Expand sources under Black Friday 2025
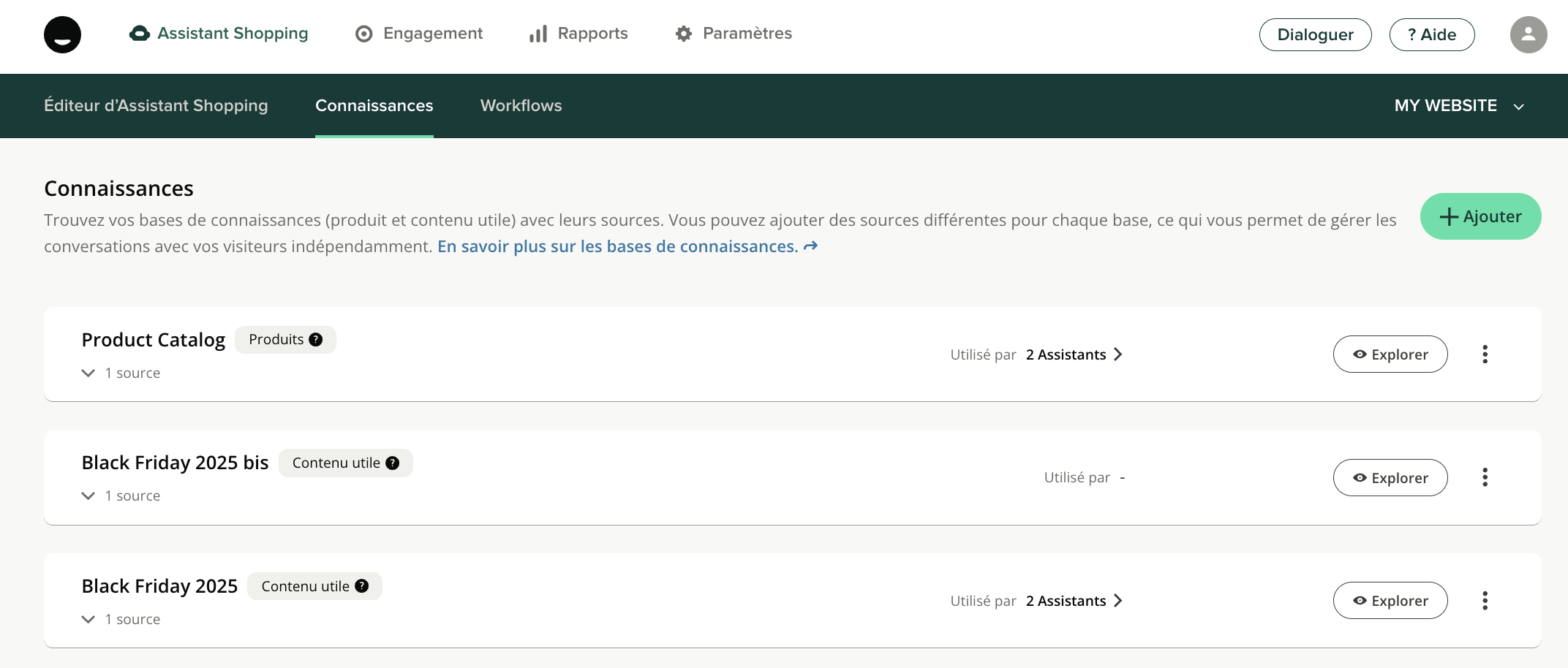Viewport: 1568px width, 668px height. click(x=88, y=620)
